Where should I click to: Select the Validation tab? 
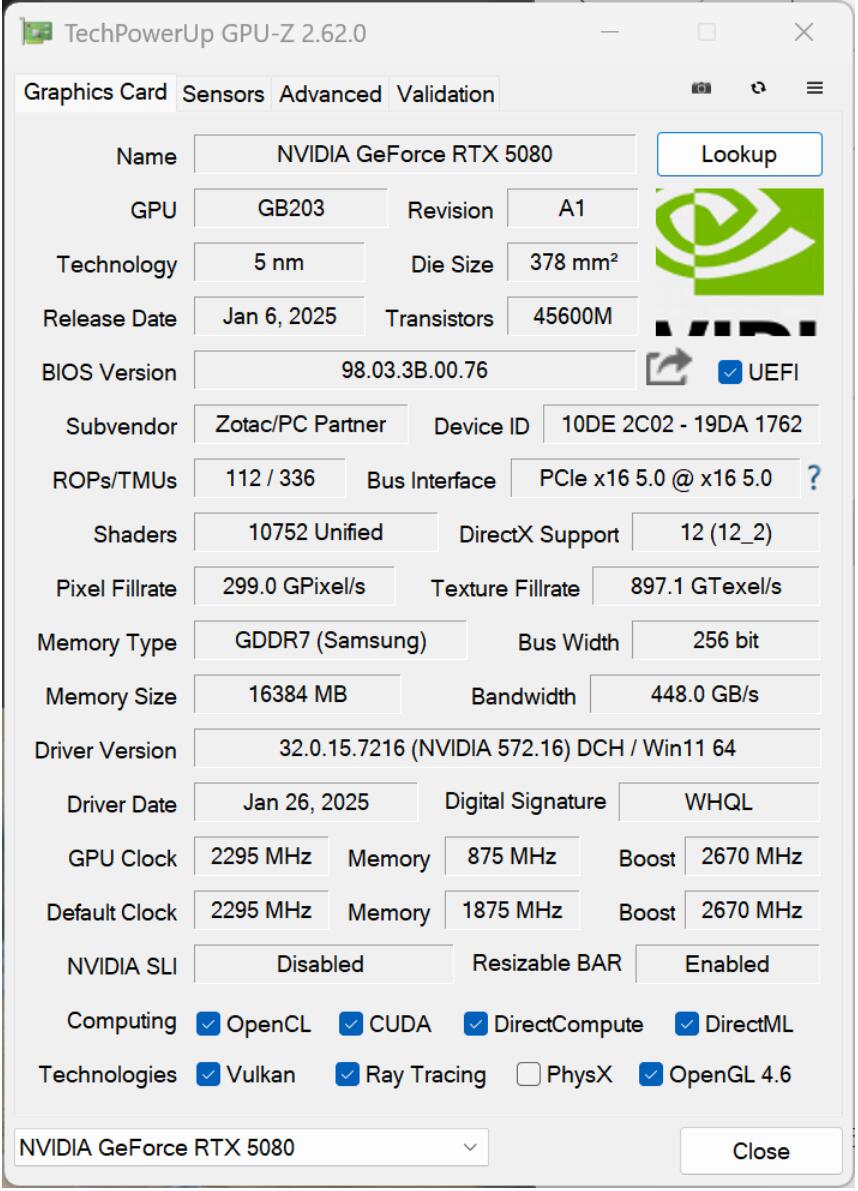[x=444, y=93]
